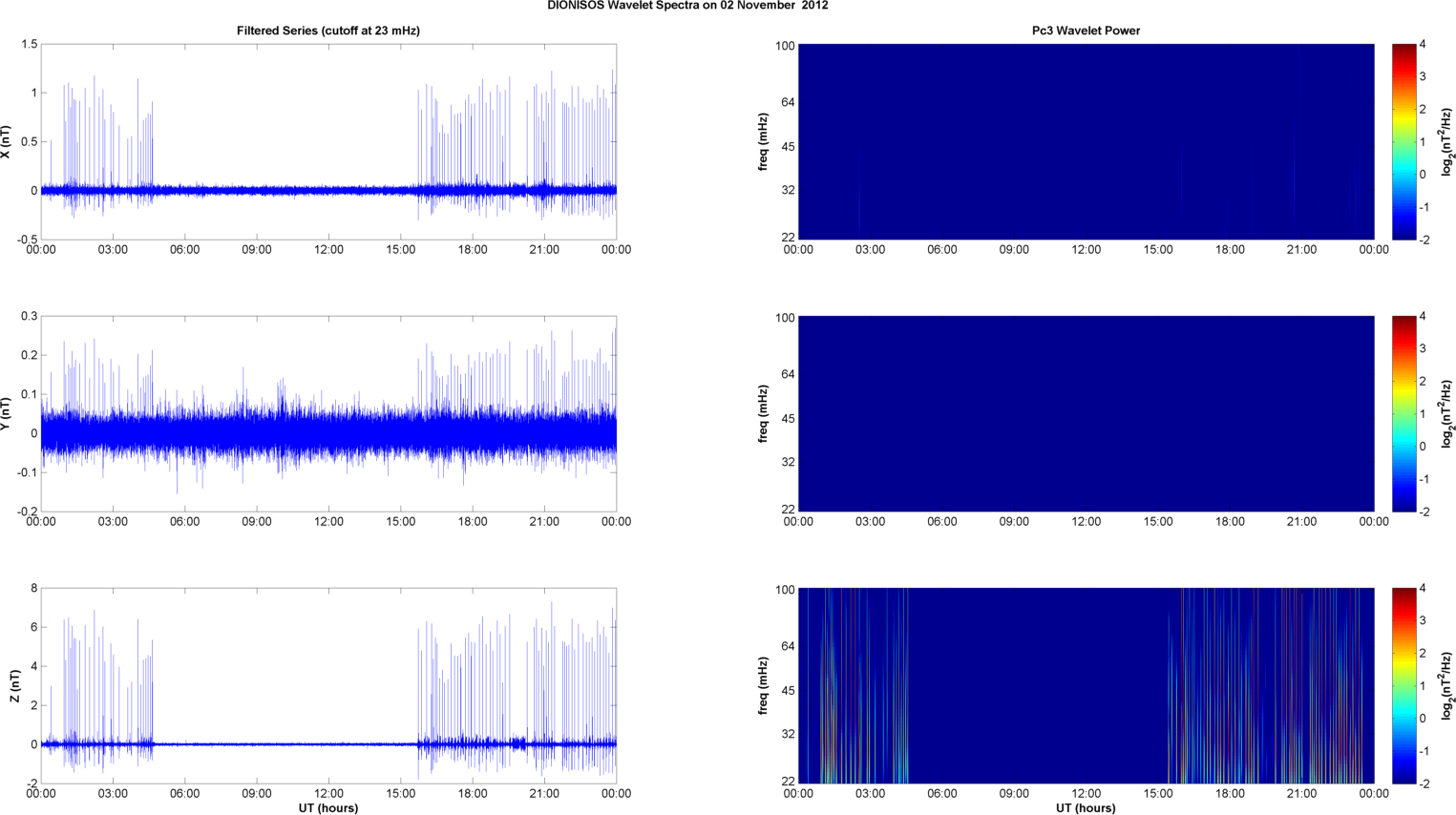This screenshot has width=1456, height=815.
Task: Click the "Y (nT)" axis label
Action: tap(6, 414)
